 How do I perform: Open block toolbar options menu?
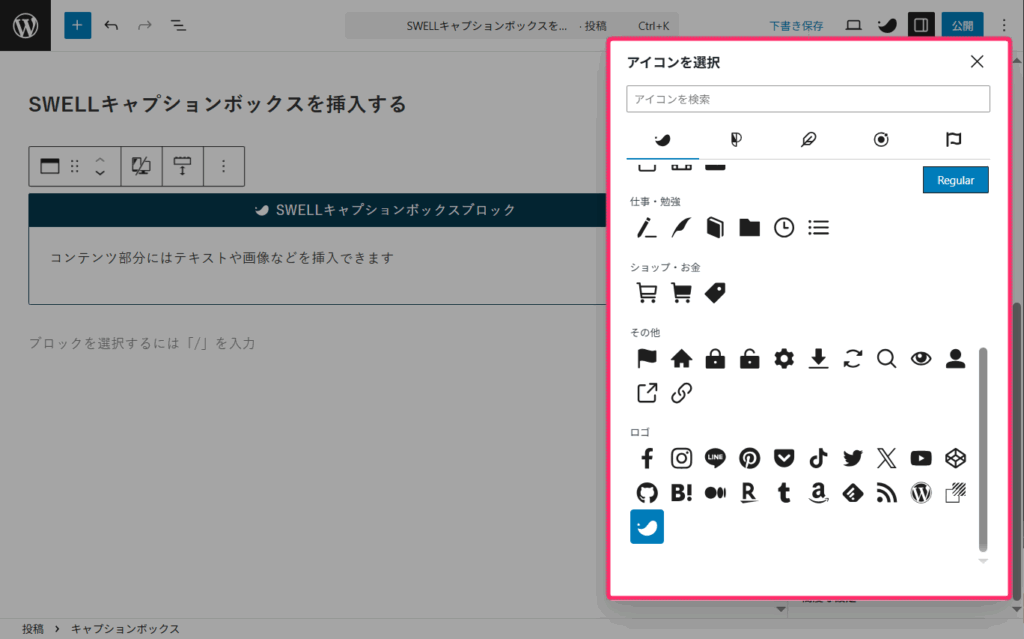pyautogui.click(x=223, y=166)
